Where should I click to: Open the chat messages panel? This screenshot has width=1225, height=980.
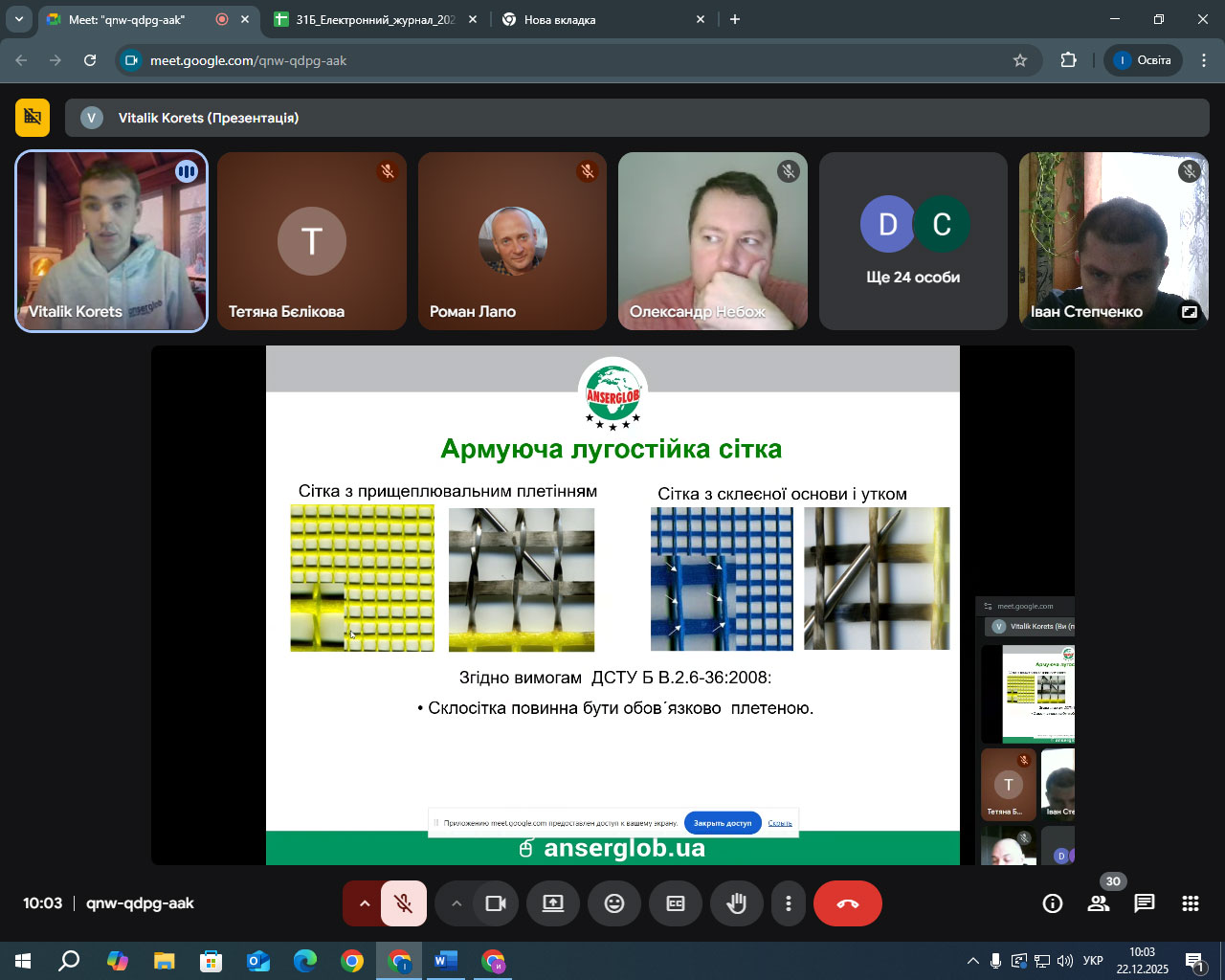pyautogui.click(x=1145, y=903)
